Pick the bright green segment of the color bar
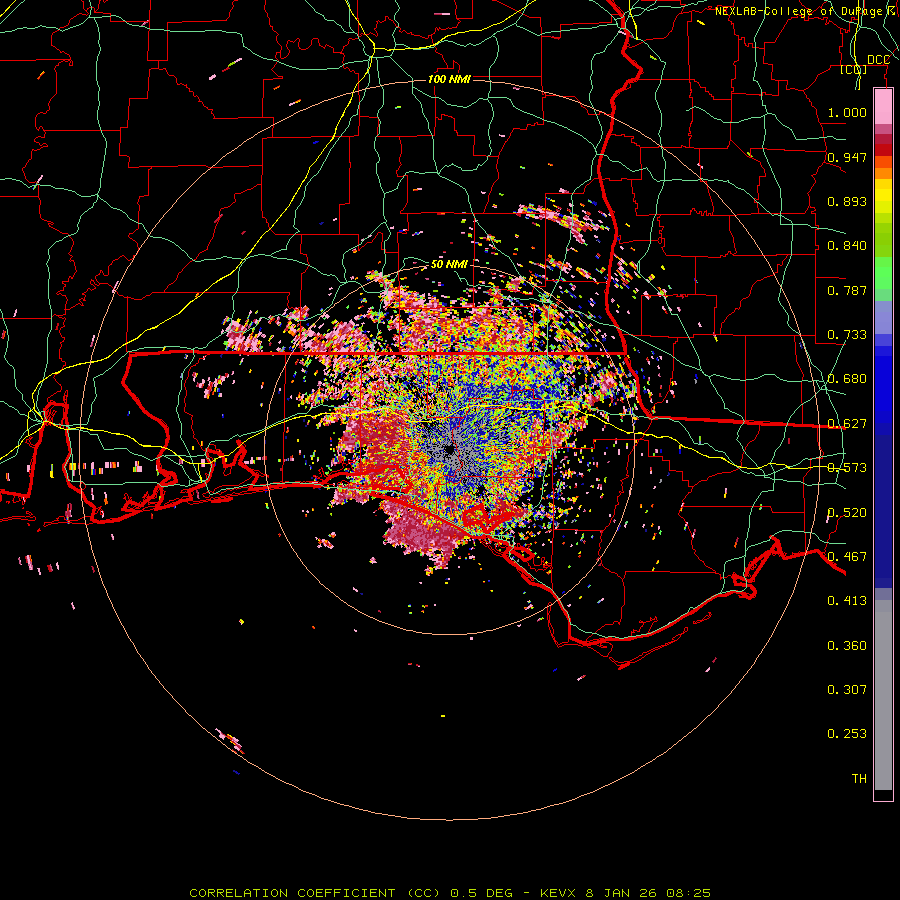This screenshot has height=900, width=900. pyautogui.click(x=883, y=273)
